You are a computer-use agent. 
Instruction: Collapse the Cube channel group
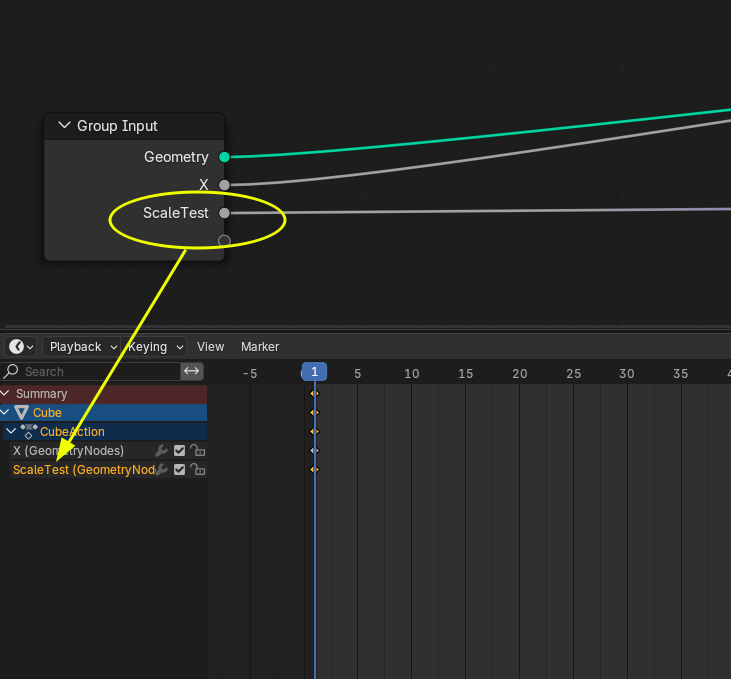[7, 413]
